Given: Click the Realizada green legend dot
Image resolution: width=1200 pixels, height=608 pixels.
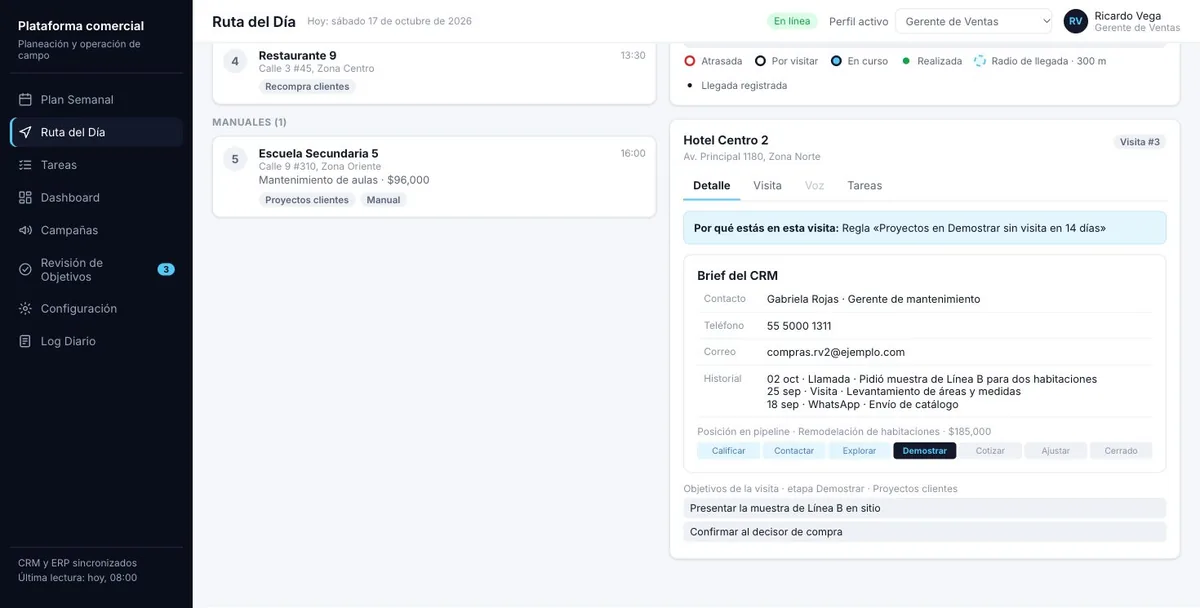Looking at the screenshot, I should click(906, 61).
